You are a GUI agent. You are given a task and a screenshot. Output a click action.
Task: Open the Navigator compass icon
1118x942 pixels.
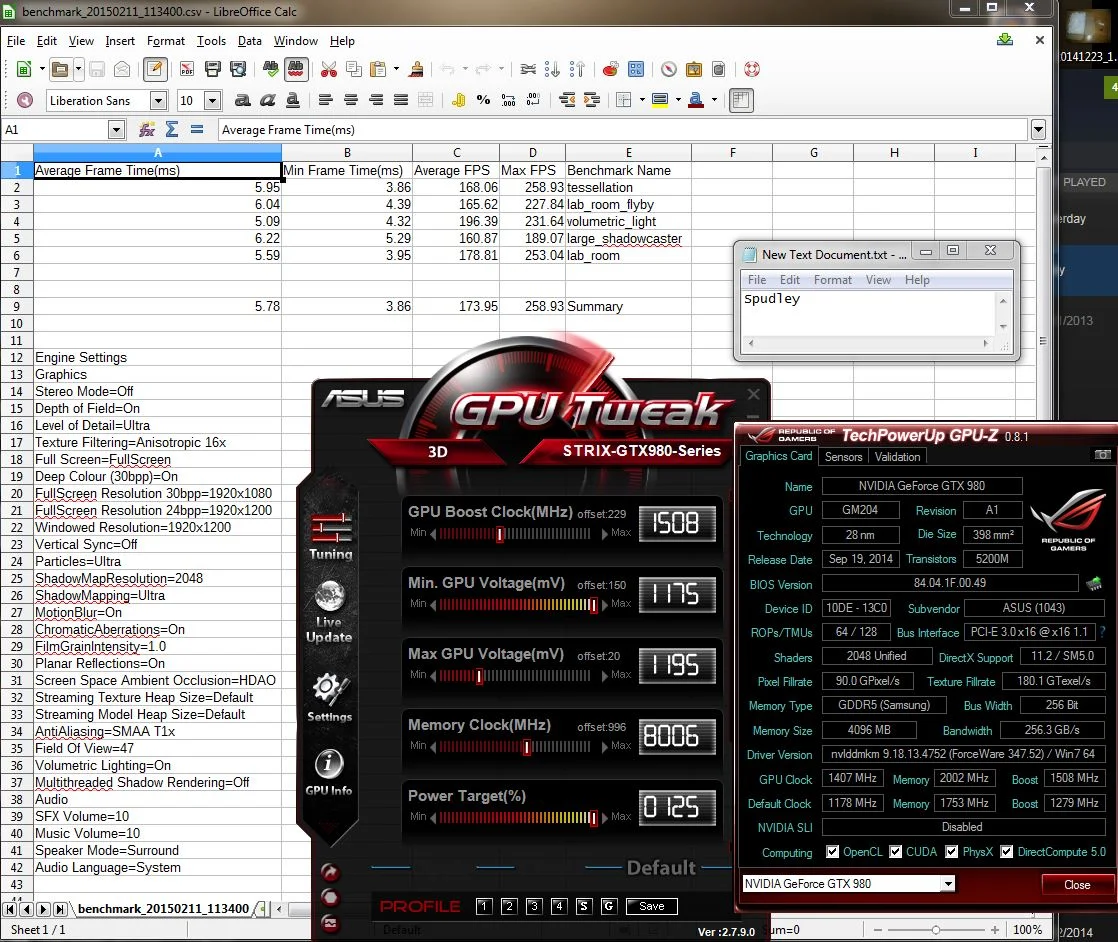coord(669,69)
